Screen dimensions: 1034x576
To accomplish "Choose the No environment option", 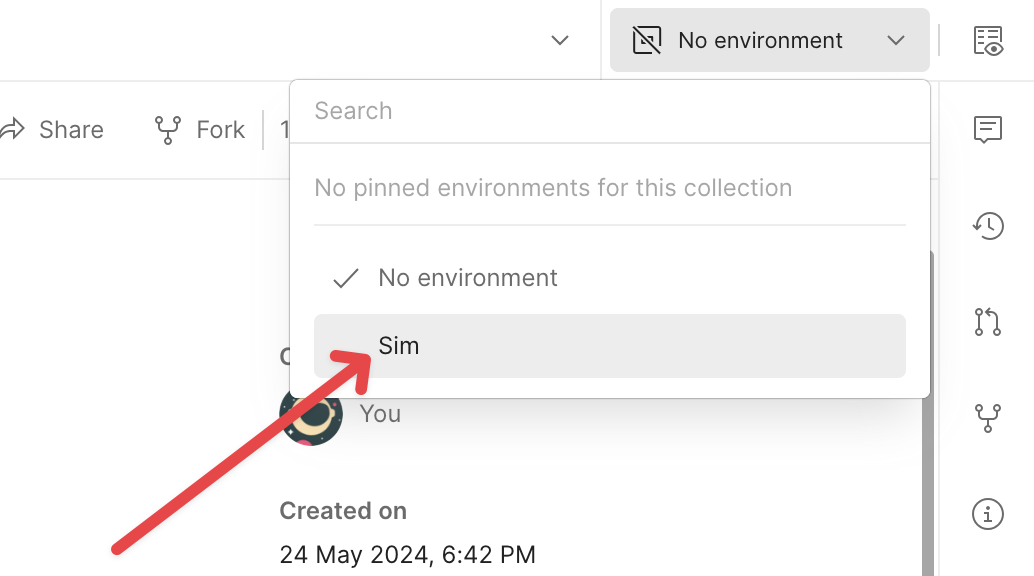I will click(x=468, y=278).
